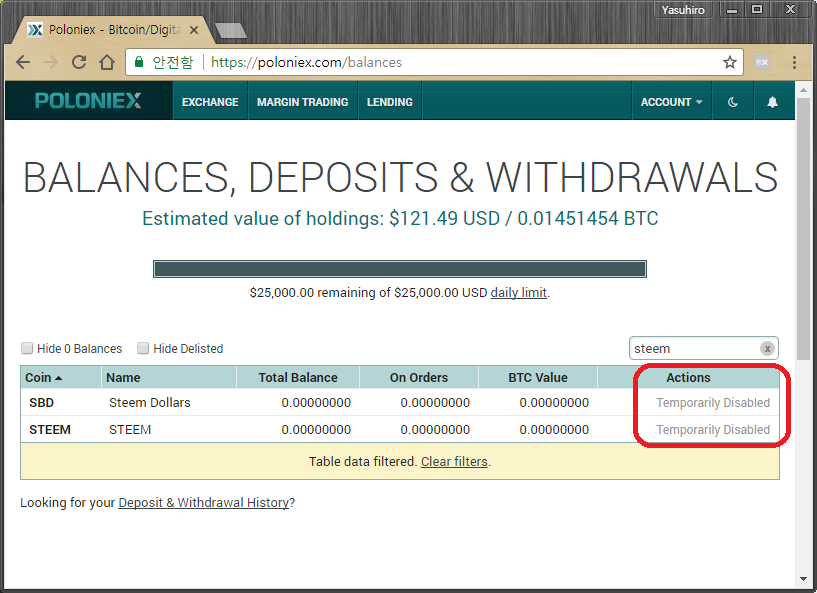Click Temporarily Disabled in the STEEM row
This screenshot has width=817, height=593.
(713, 430)
